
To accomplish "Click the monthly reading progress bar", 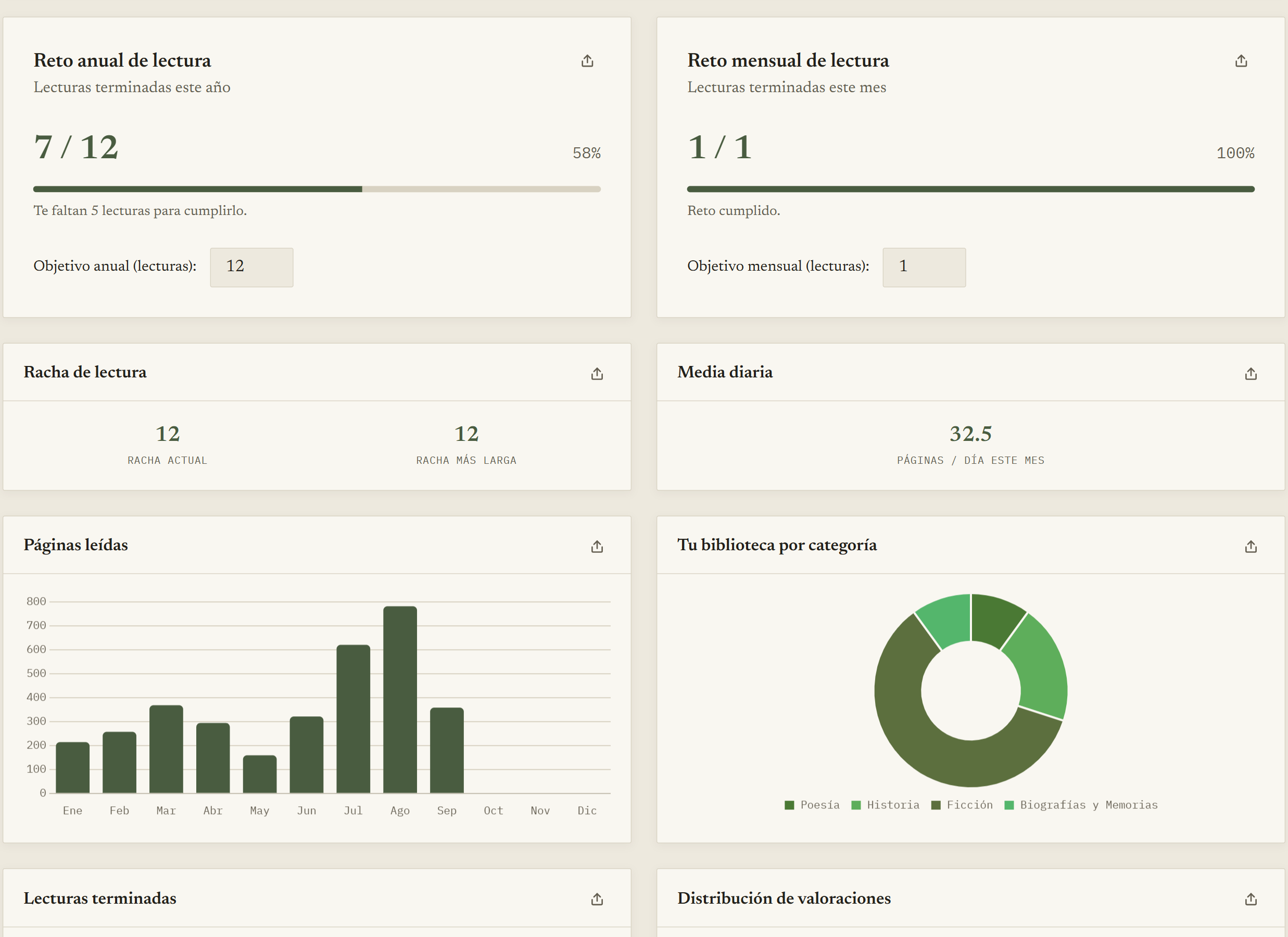I will [x=970, y=189].
